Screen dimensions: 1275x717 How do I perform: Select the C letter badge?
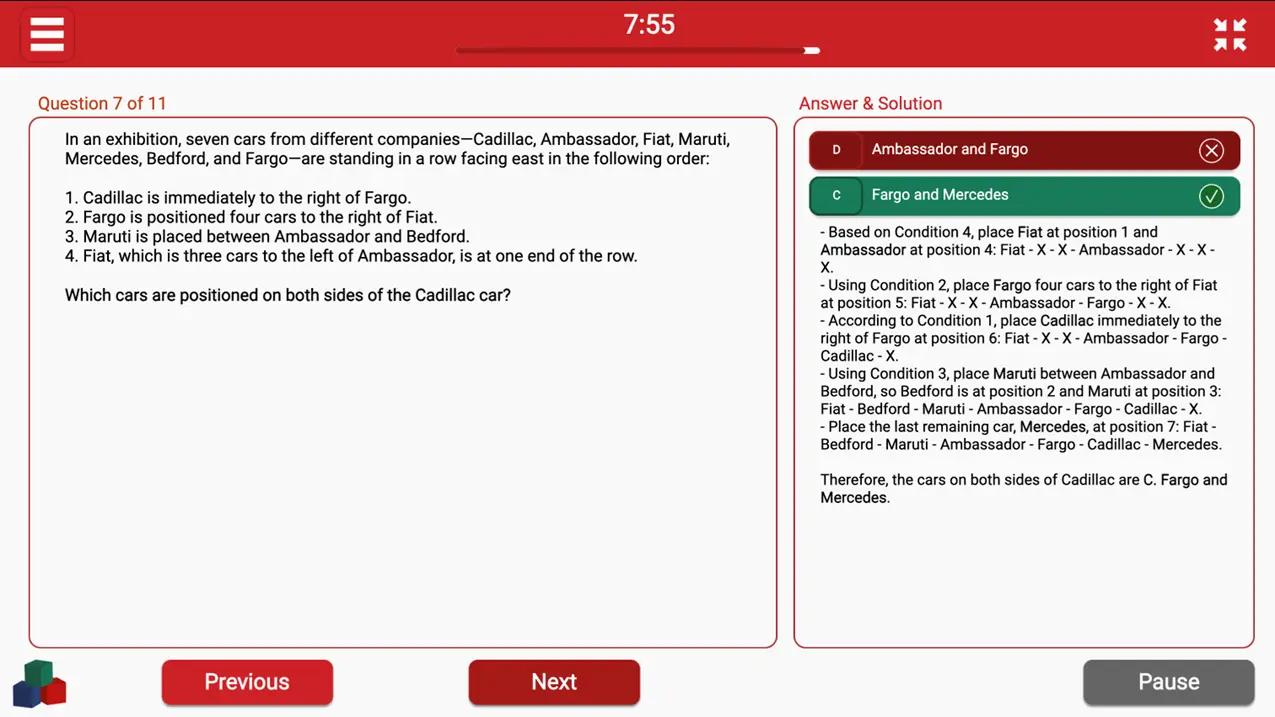(836, 195)
